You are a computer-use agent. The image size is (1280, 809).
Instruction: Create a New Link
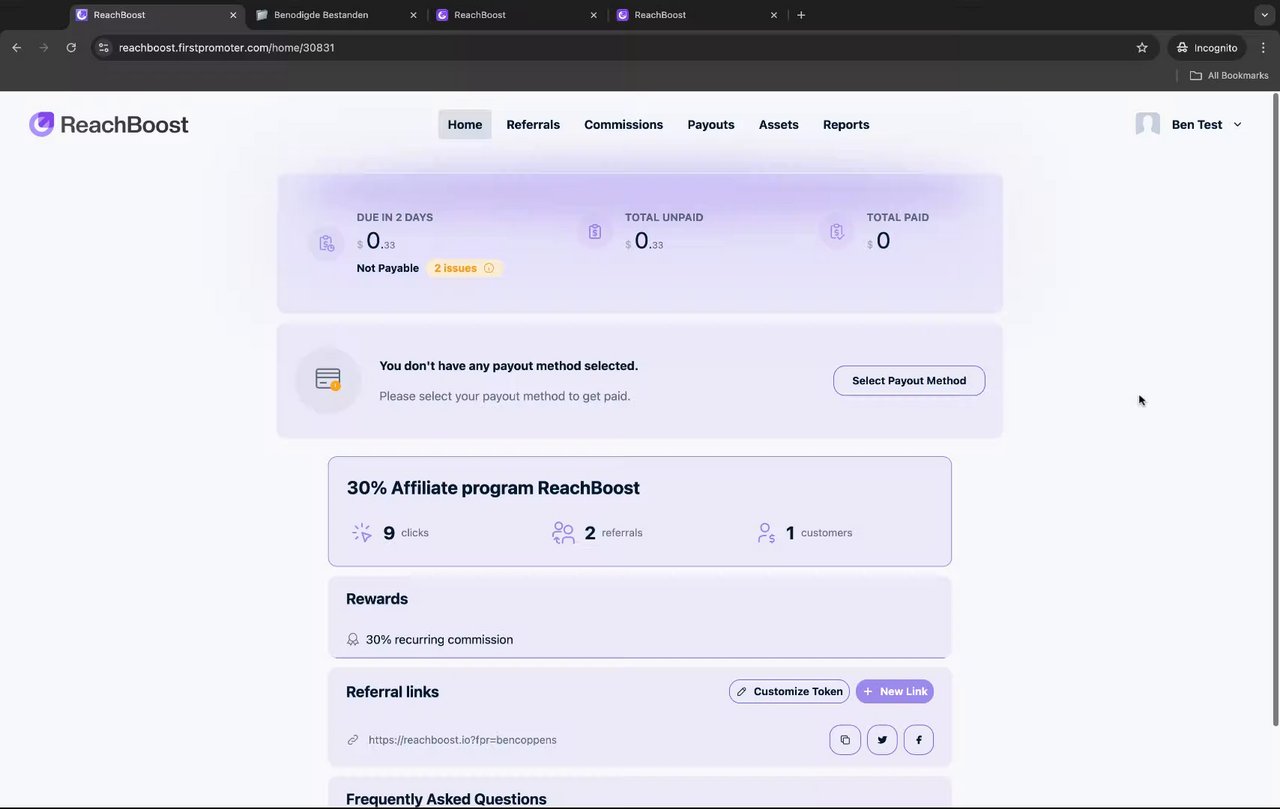pos(895,691)
